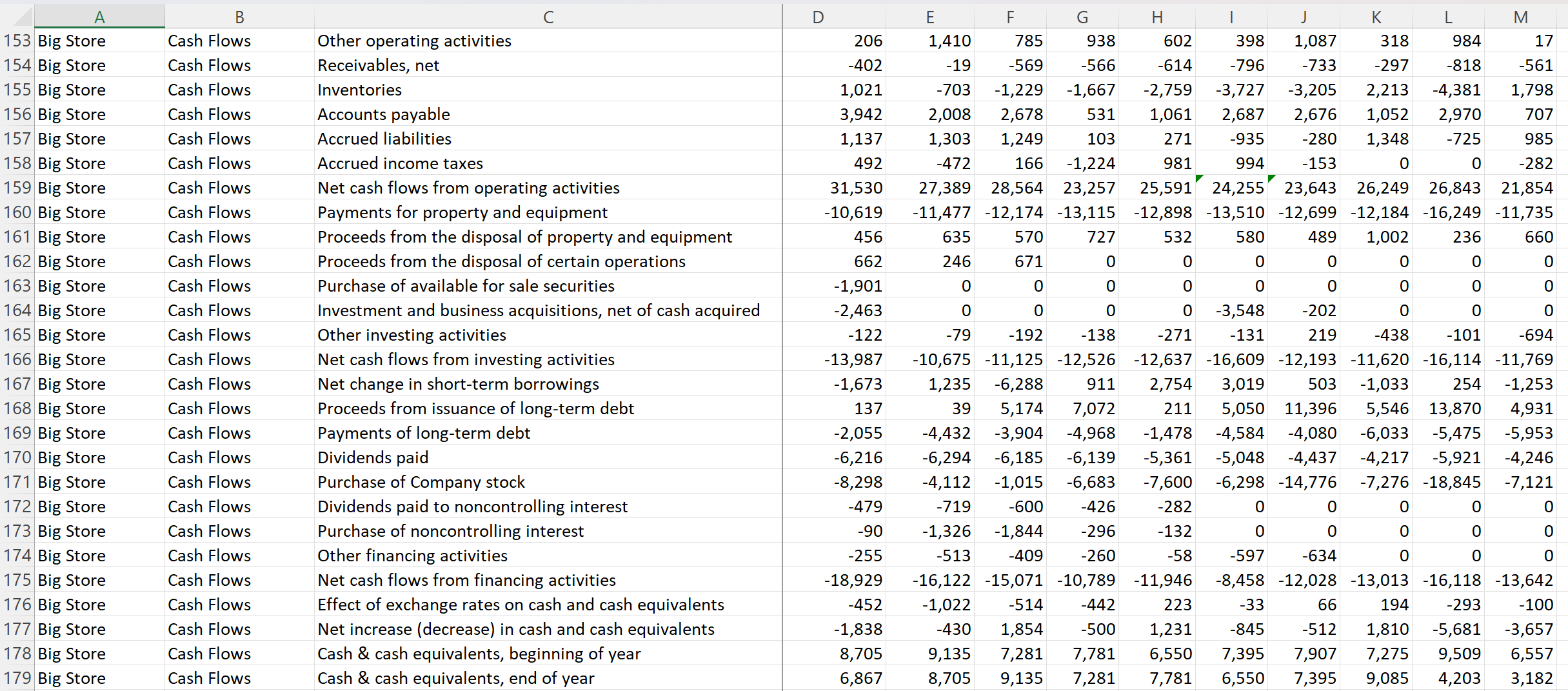This screenshot has width=1568, height=691.
Task: Select Net cash flows from operating activities cell
Action: [x=468, y=188]
